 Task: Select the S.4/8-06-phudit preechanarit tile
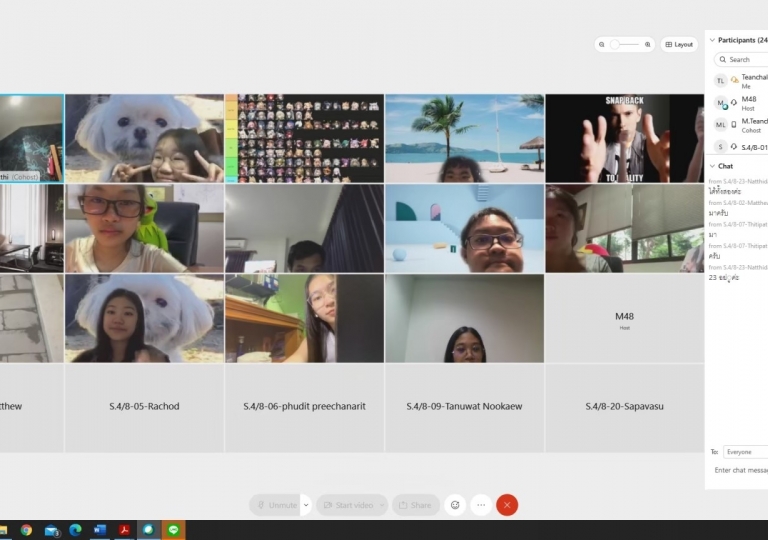pyautogui.click(x=305, y=408)
